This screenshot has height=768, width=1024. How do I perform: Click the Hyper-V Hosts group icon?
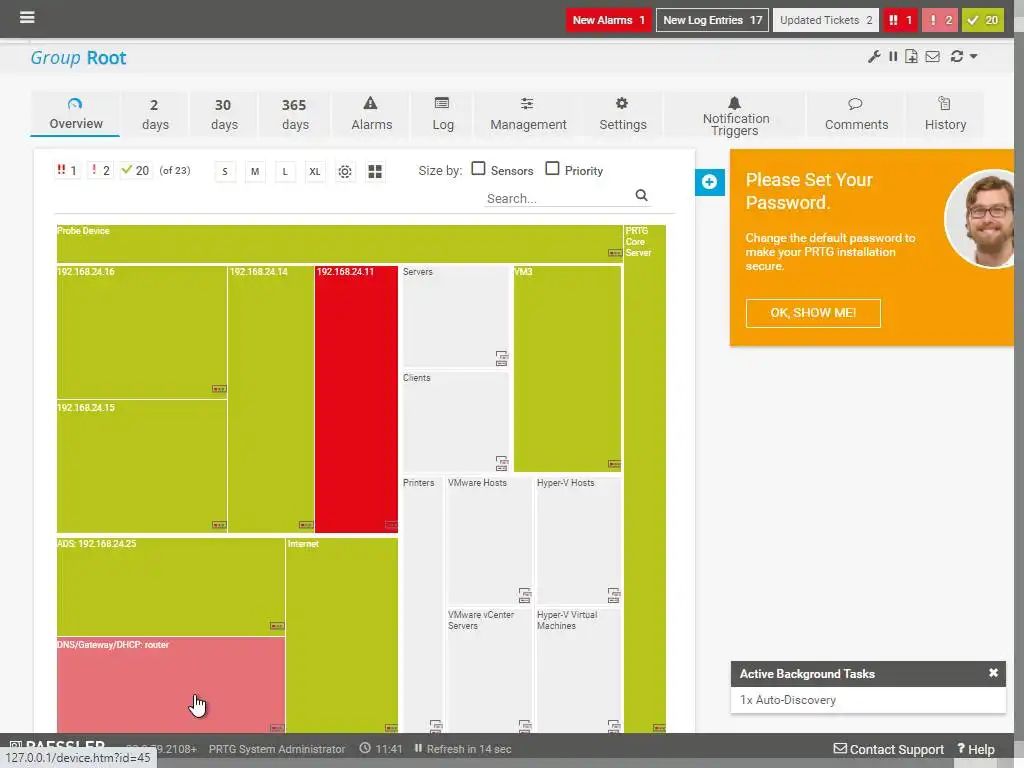pyautogui.click(x=613, y=595)
